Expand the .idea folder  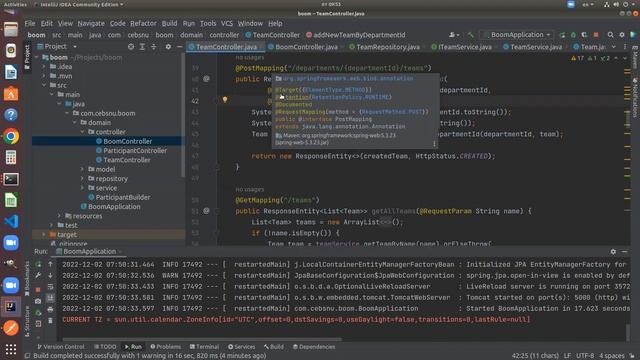(44, 67)
